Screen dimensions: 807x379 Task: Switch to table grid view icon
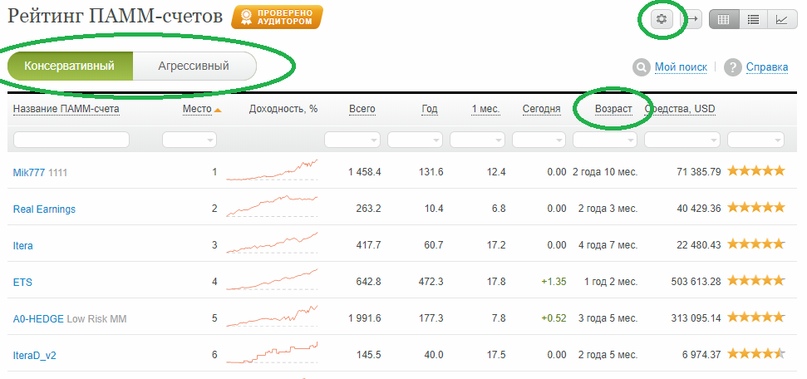[x=724, y=20]
